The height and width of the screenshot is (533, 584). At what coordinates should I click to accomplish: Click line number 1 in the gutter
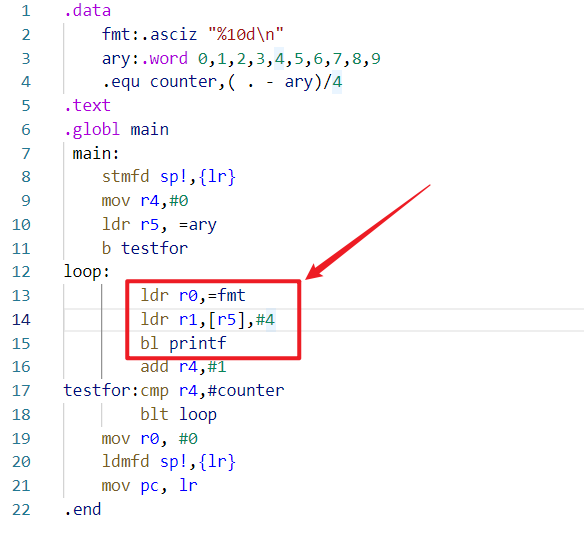pyautogui.click(x=26, y=11)
